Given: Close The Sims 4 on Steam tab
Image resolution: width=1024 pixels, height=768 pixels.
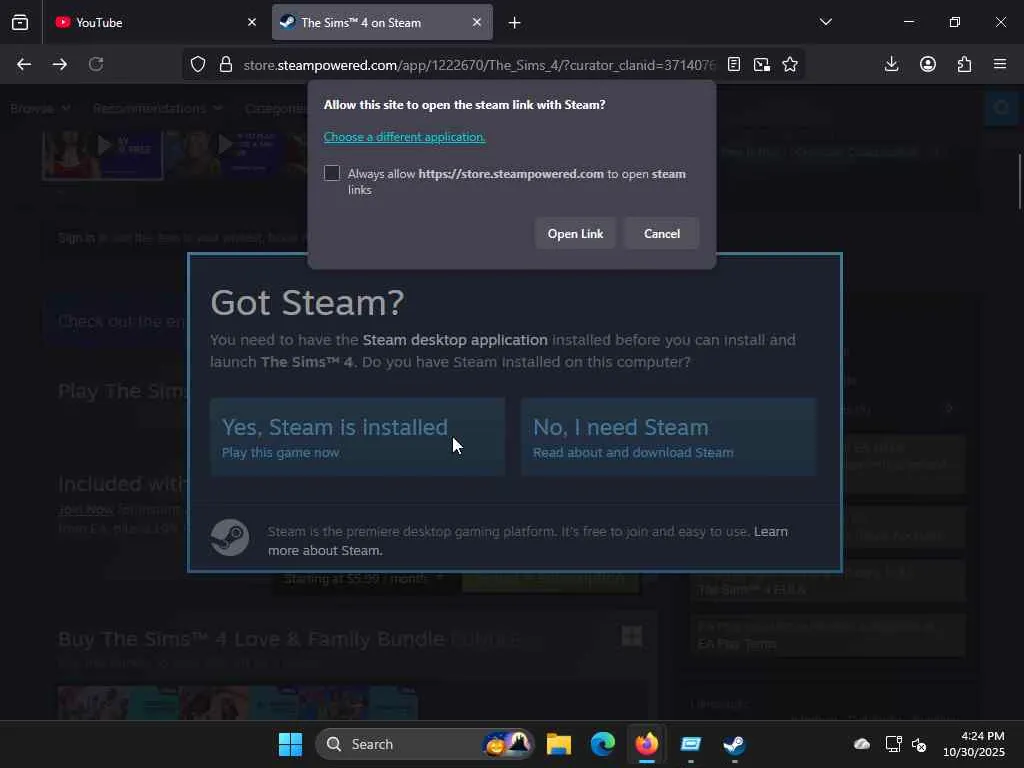Looking at the screenshot, I should (x=477, y=22).
